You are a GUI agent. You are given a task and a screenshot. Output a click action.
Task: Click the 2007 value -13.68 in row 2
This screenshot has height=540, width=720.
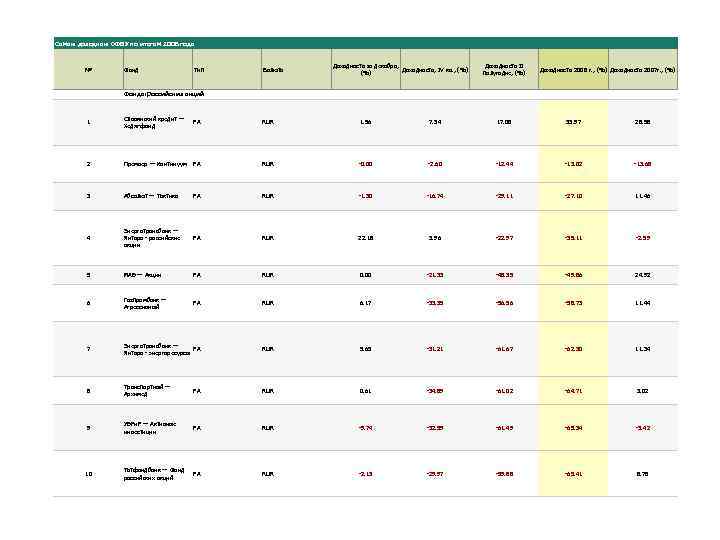(x=642, y=164)
